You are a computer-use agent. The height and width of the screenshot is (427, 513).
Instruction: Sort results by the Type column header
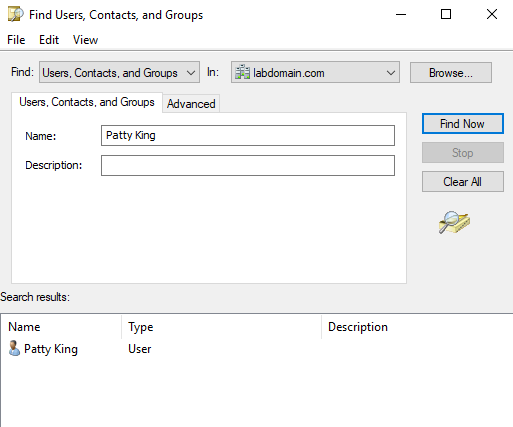pos(222,327)
